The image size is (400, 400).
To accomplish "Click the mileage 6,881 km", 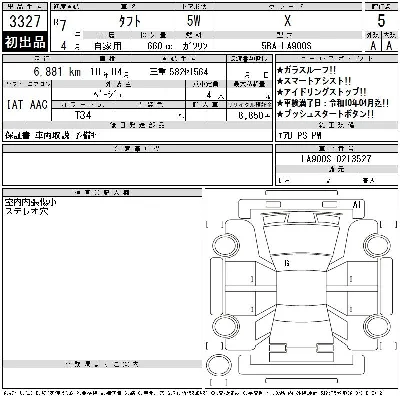I will coord(57,72).
